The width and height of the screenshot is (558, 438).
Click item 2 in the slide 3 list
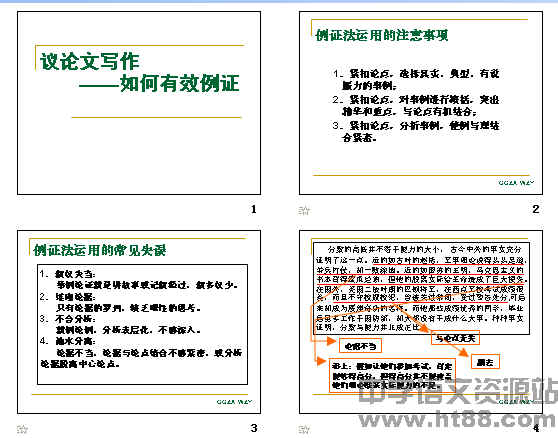[x=121, y=302]
